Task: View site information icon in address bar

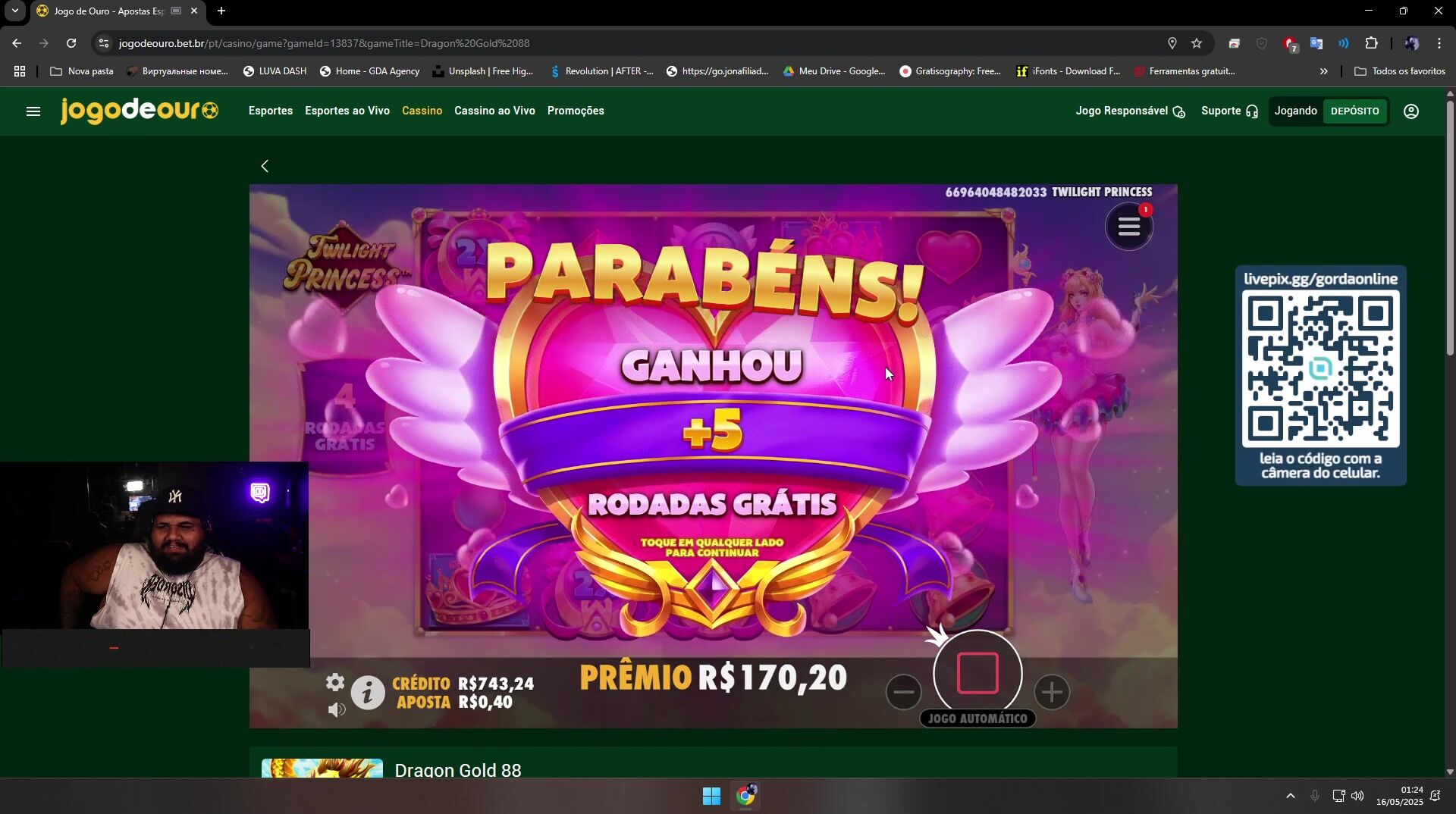Action: pyautogui.click(x=105, y=43)
